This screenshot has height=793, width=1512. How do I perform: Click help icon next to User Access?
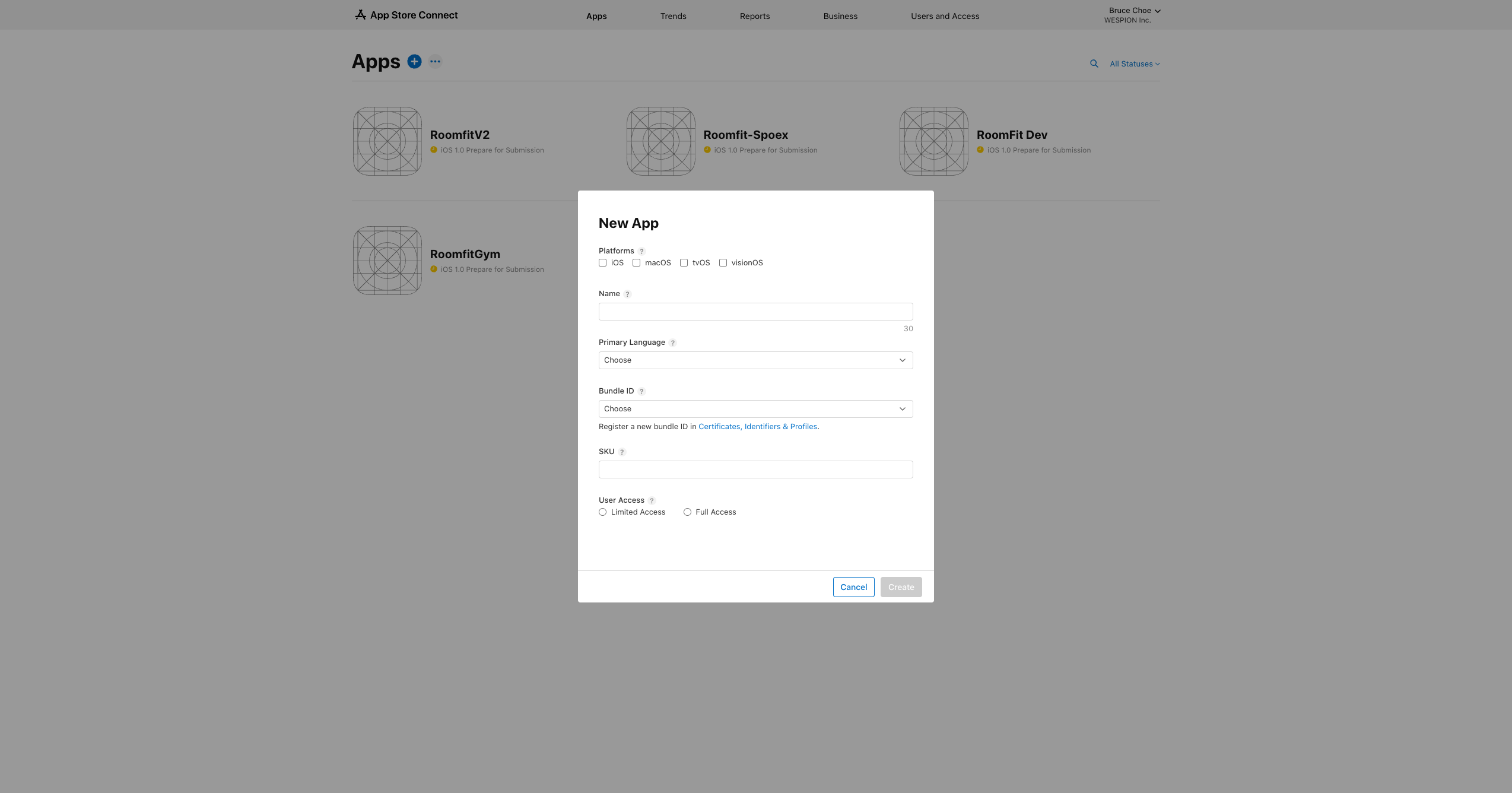(652, 501)
